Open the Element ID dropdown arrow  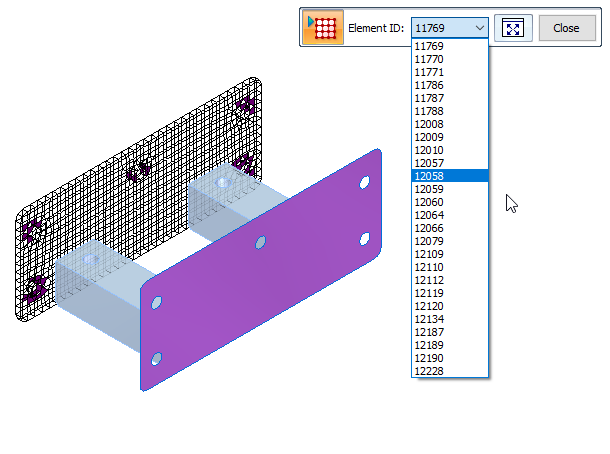(x=480, y=28)
